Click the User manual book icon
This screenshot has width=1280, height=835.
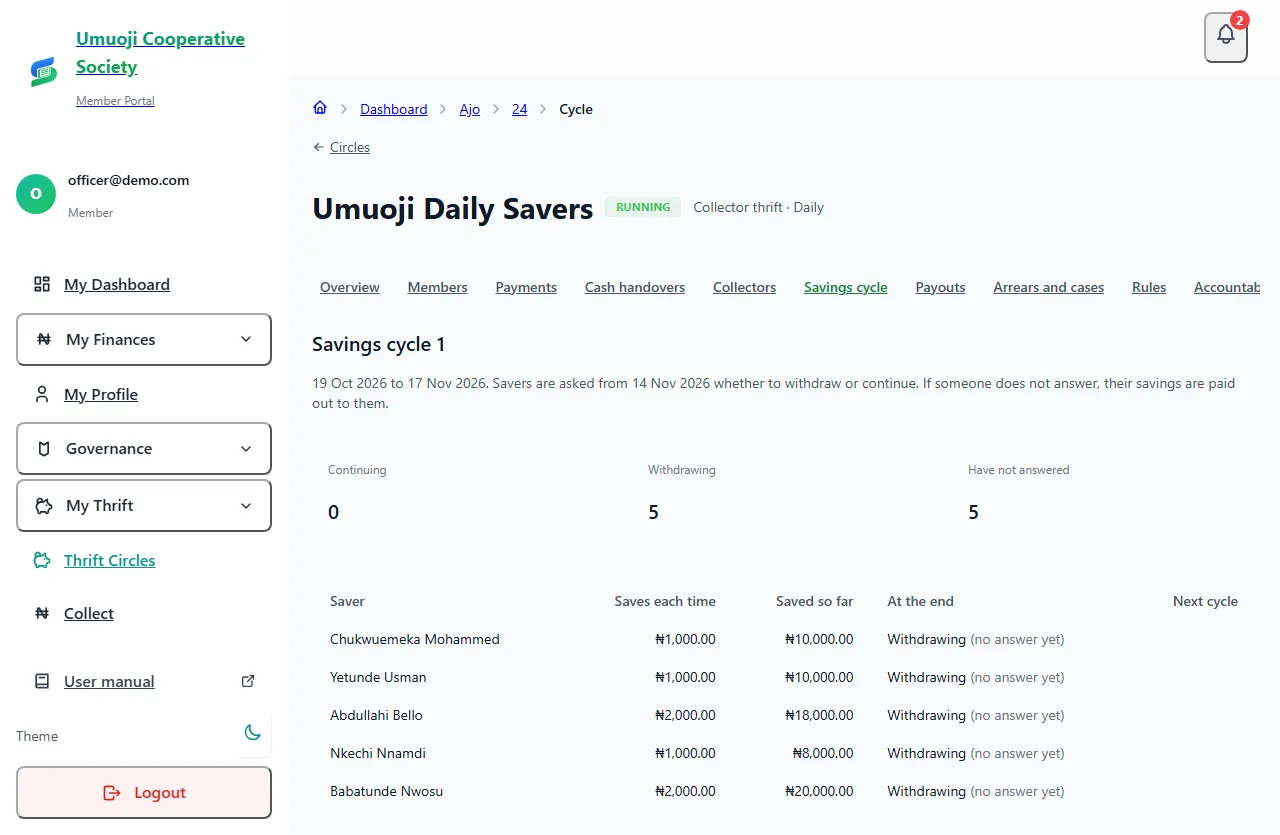tap(42, 681)
